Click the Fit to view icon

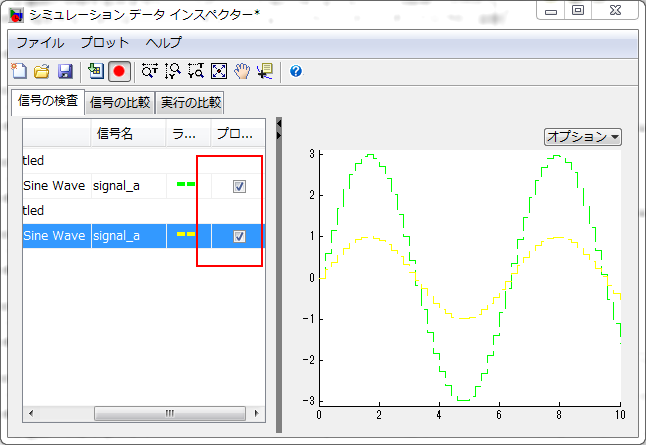(219, 71)
